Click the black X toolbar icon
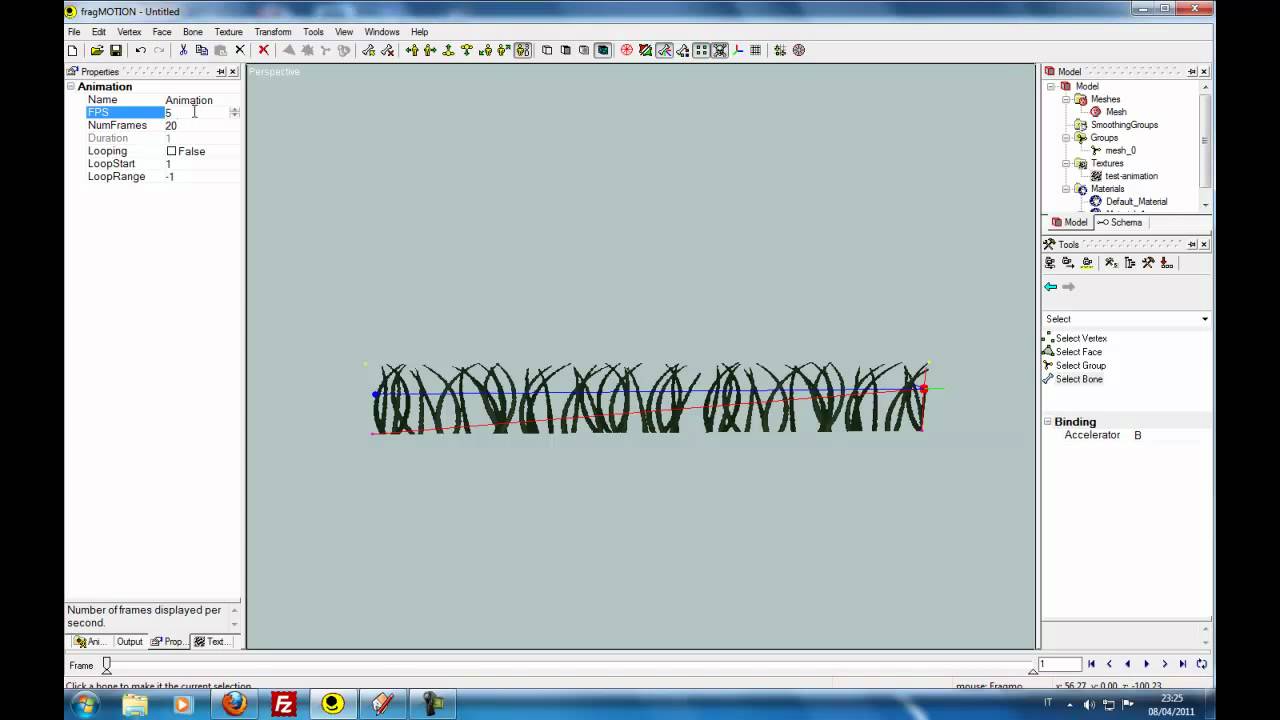Screen dimensions: 1280x720 pos(240,50)
